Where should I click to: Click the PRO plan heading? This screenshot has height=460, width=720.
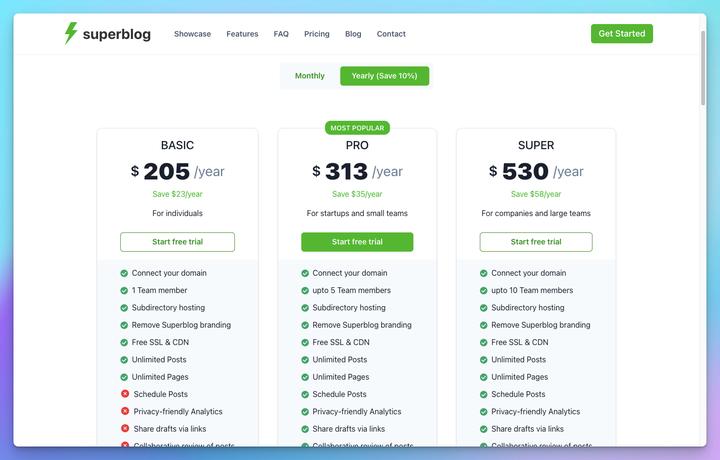pyautogui.click(x=357, y=146)
